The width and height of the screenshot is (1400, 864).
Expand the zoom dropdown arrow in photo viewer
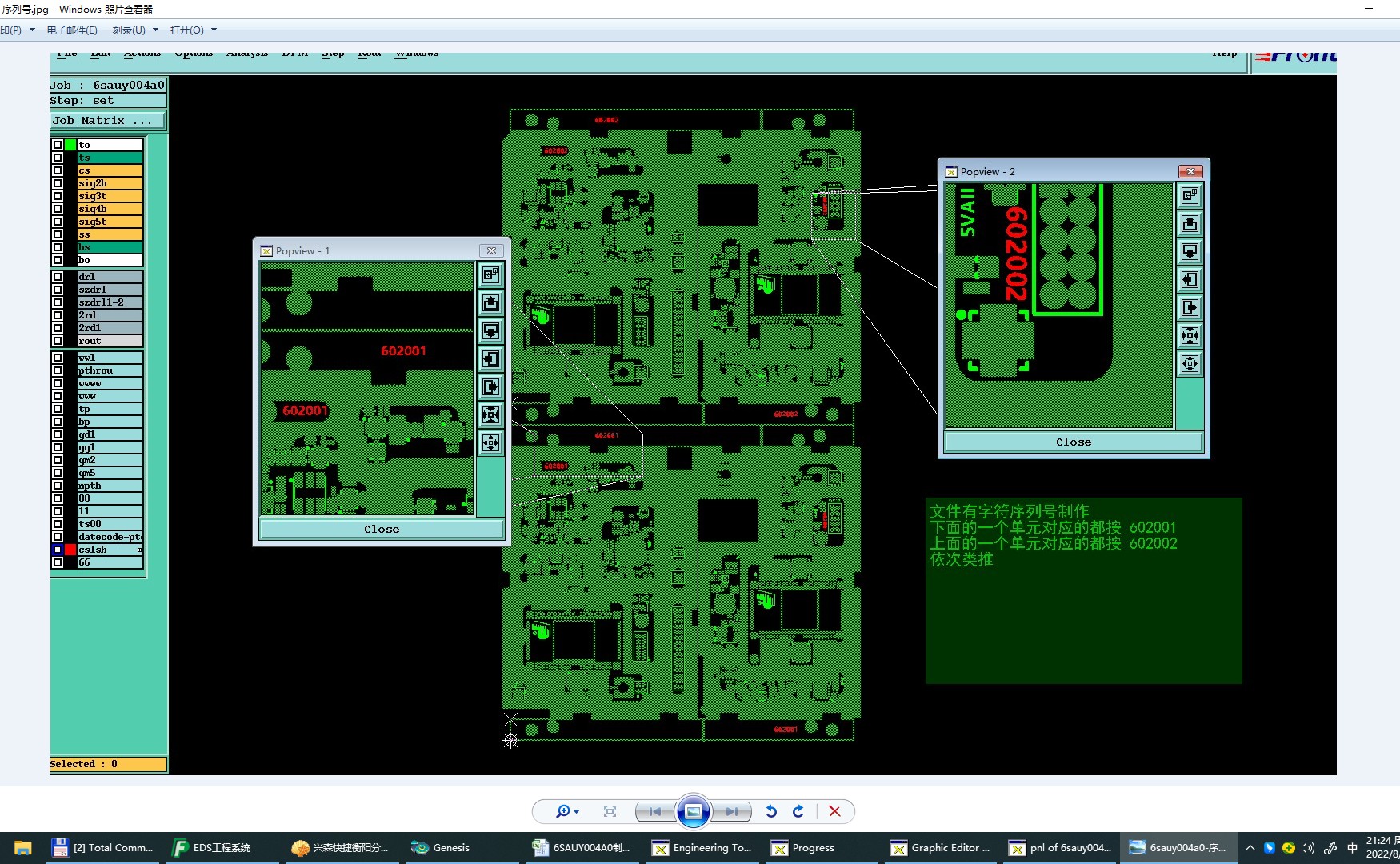[x=576, y=812]
